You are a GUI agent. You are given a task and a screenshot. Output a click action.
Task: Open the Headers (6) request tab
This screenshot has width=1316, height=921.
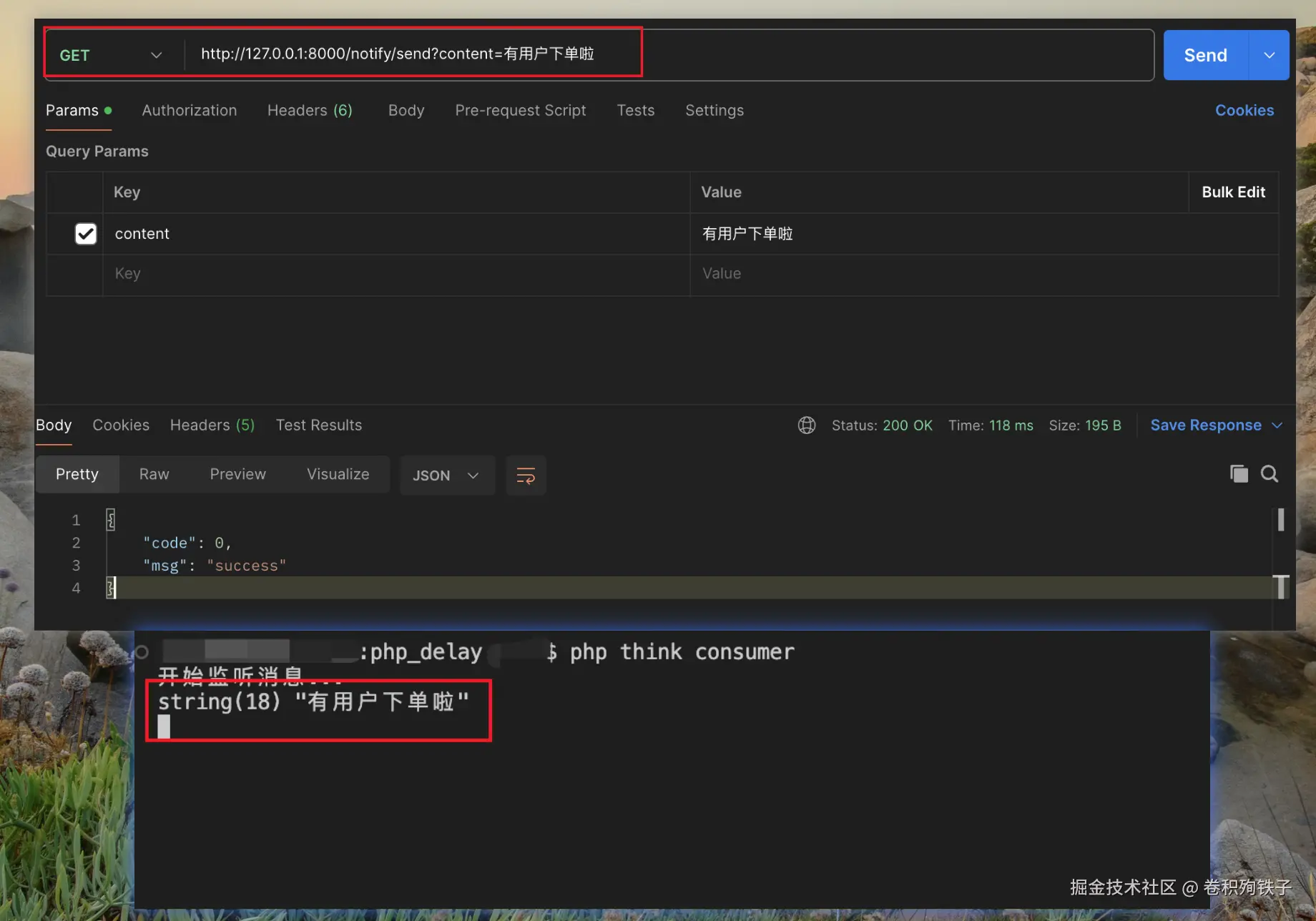[310, 110]
